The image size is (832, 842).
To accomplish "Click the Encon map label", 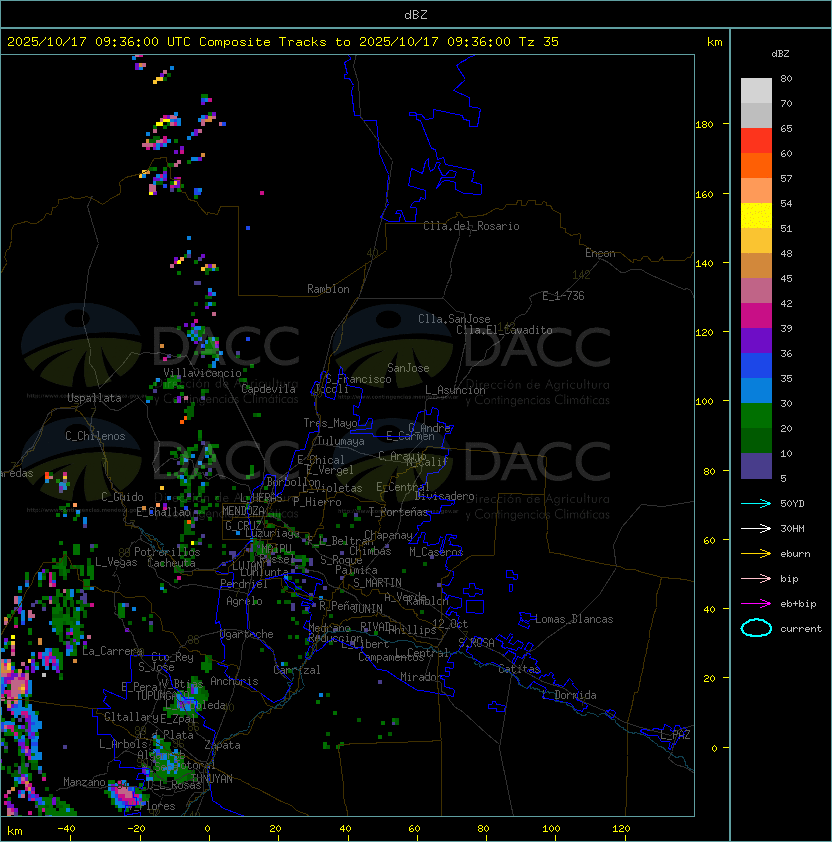I will (x=600, y=253).
